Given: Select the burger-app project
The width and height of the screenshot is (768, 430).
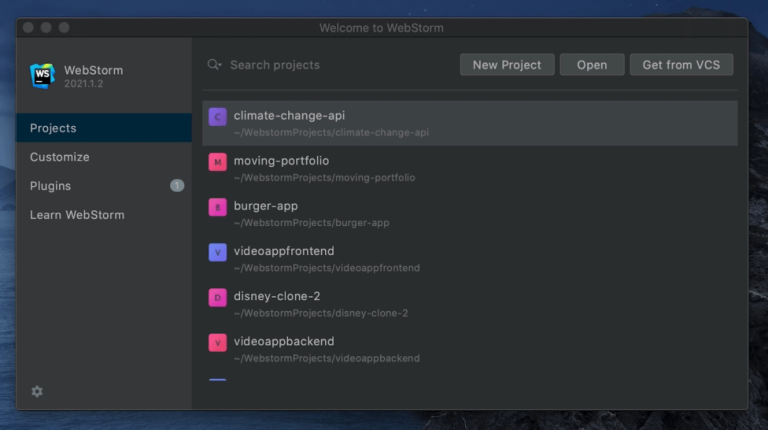Looking at the screenshot, I should (x=470, y=214).
